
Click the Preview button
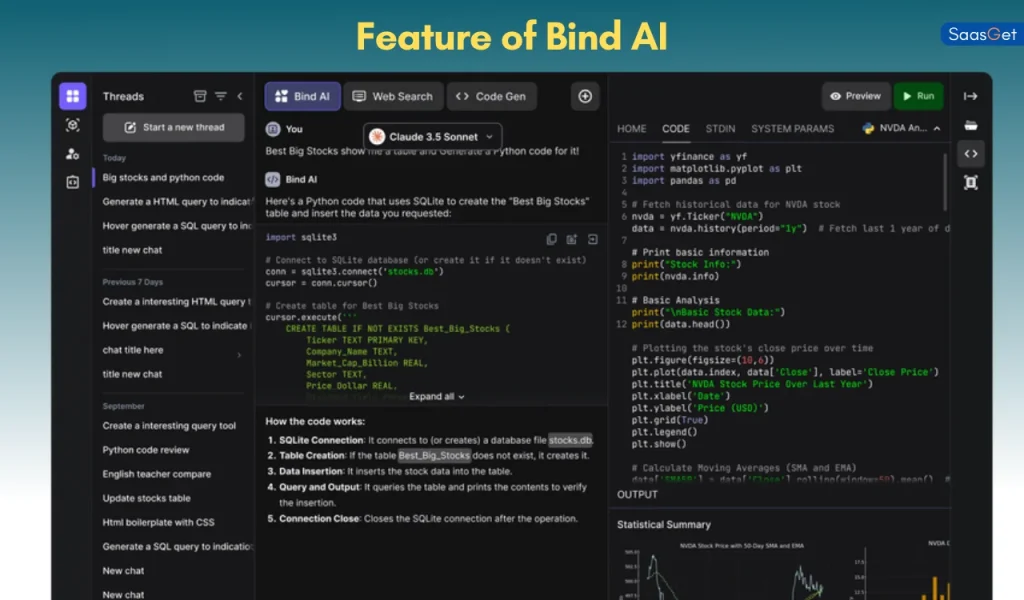[856, 96]
